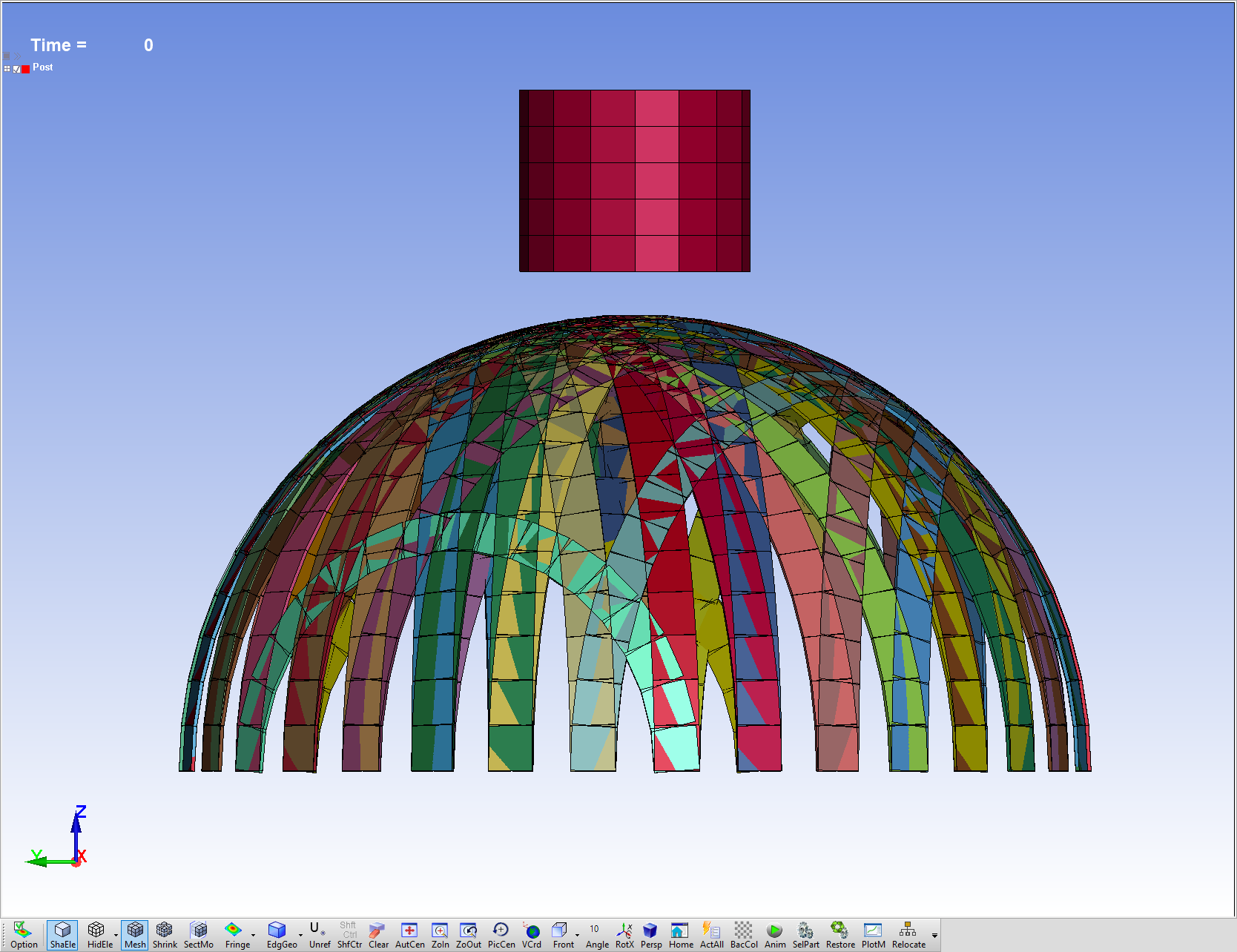Toggle ShaEle shaded element display

(x=62, y=935)
